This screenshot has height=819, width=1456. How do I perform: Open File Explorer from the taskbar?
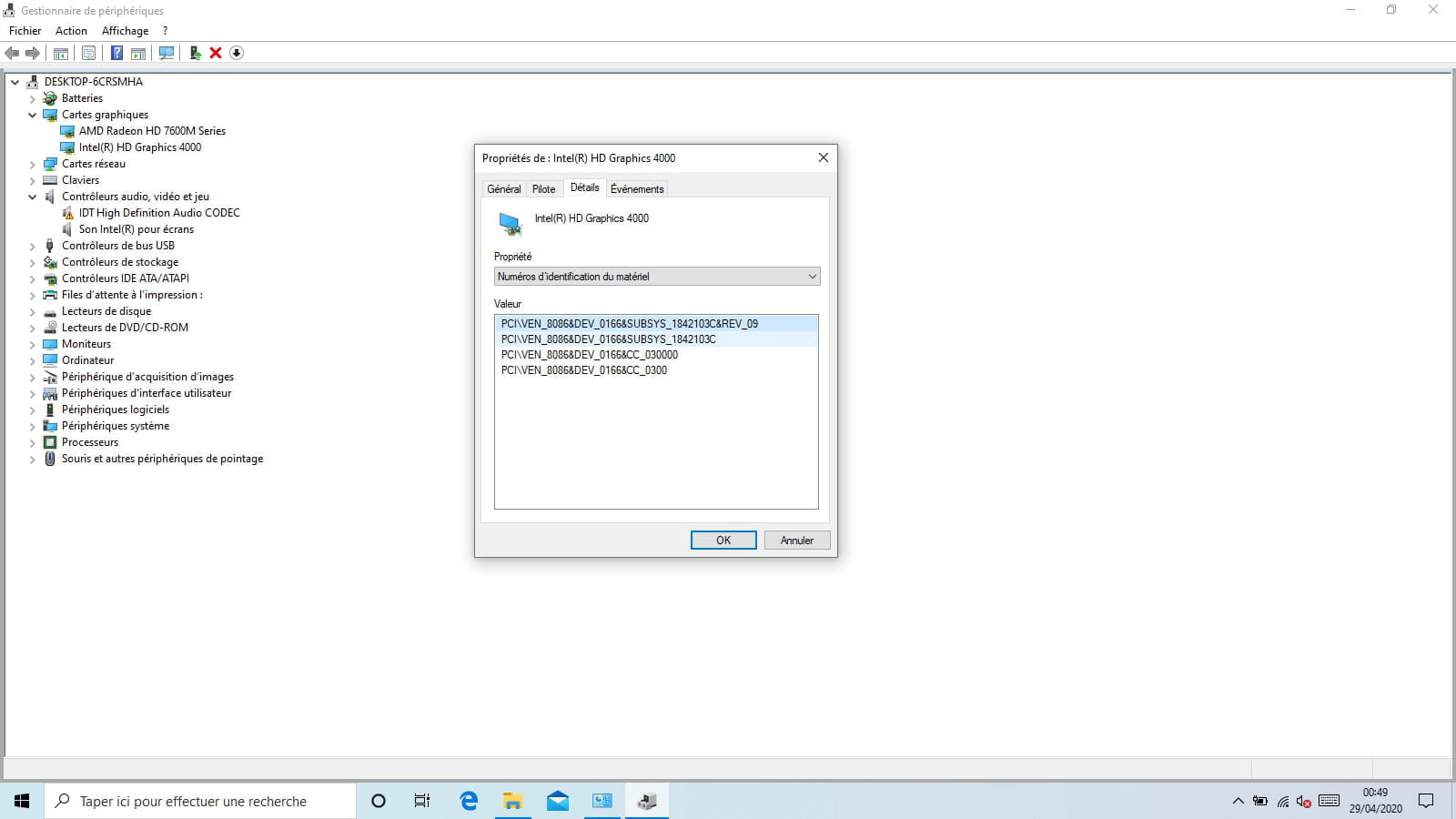click(x=513, y=801)
